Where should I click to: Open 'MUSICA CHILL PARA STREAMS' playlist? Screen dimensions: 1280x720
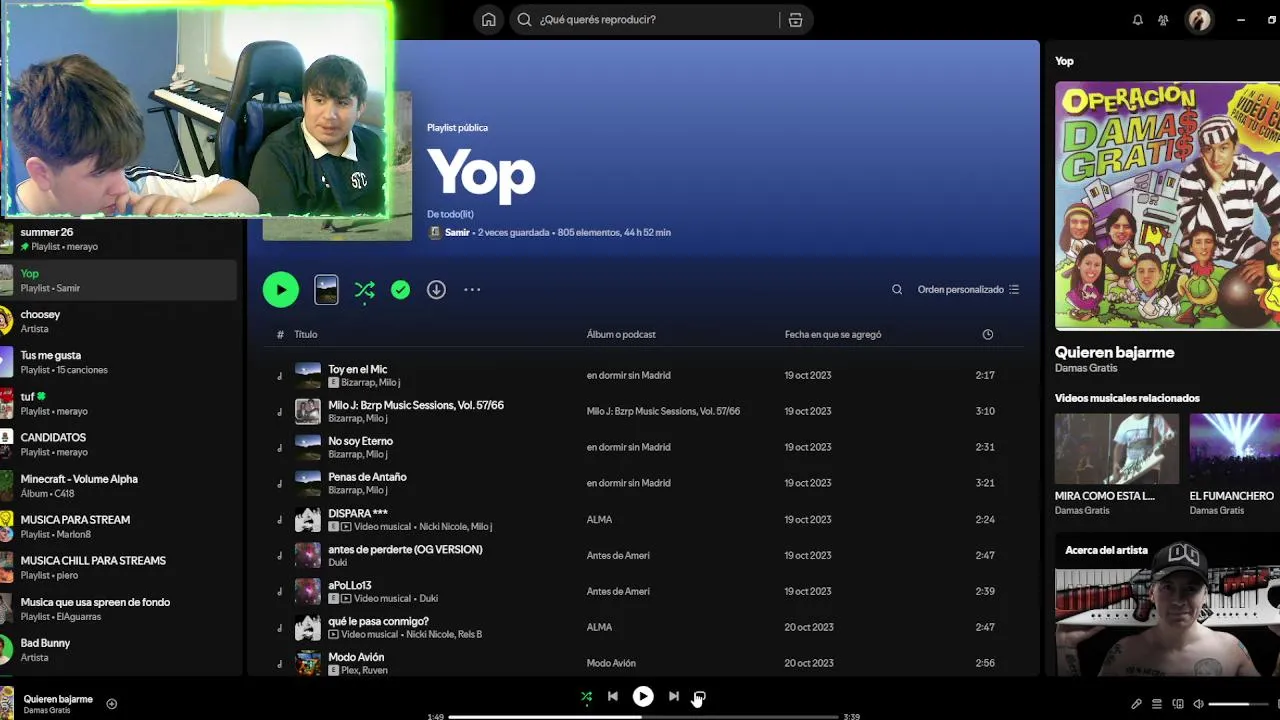click(120, 568)
